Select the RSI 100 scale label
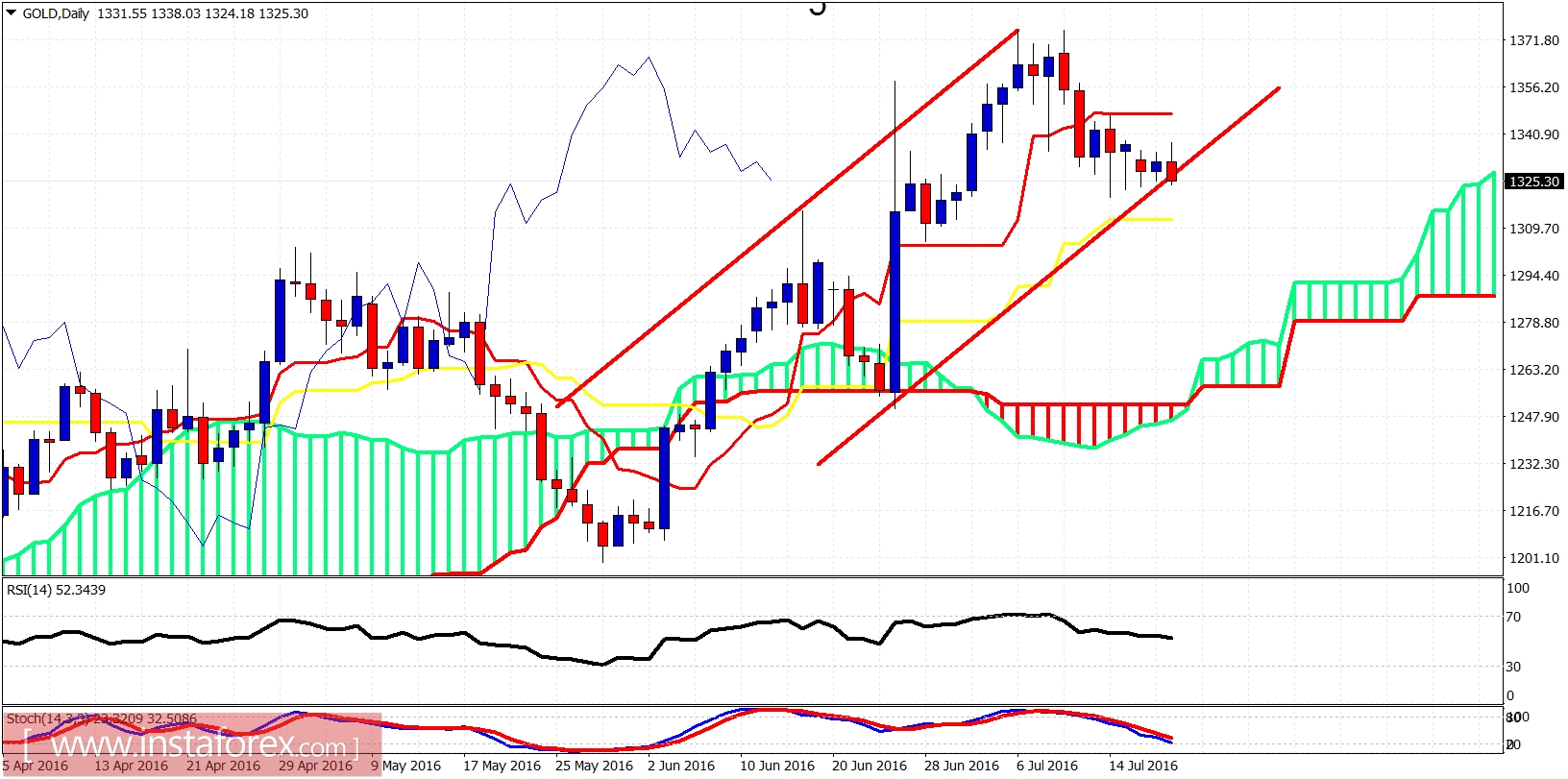 [1518, 588]
